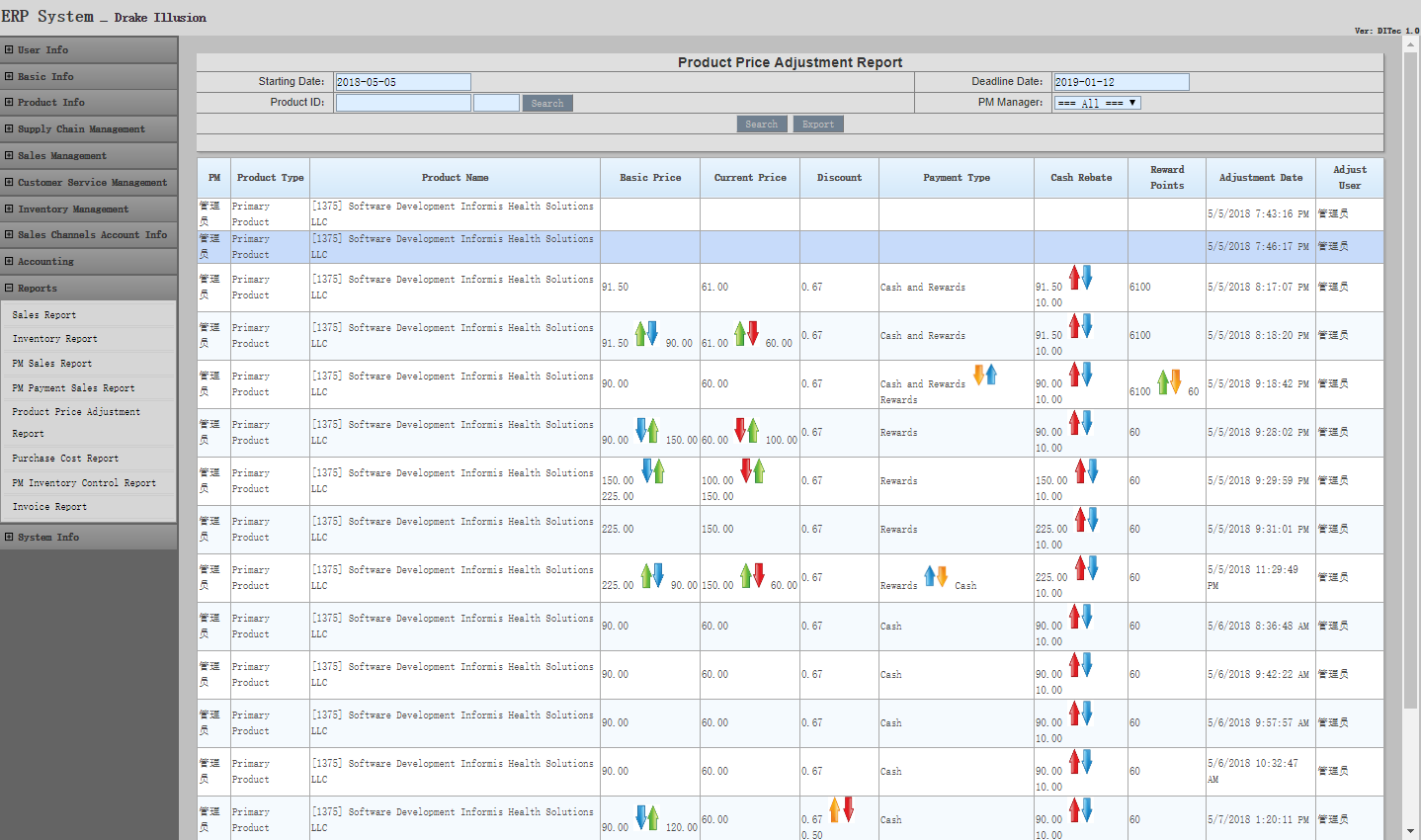Click Reward Points arrow icon in 9:18:42 PM row
1421x840 pixels.
pos(1169,381)
